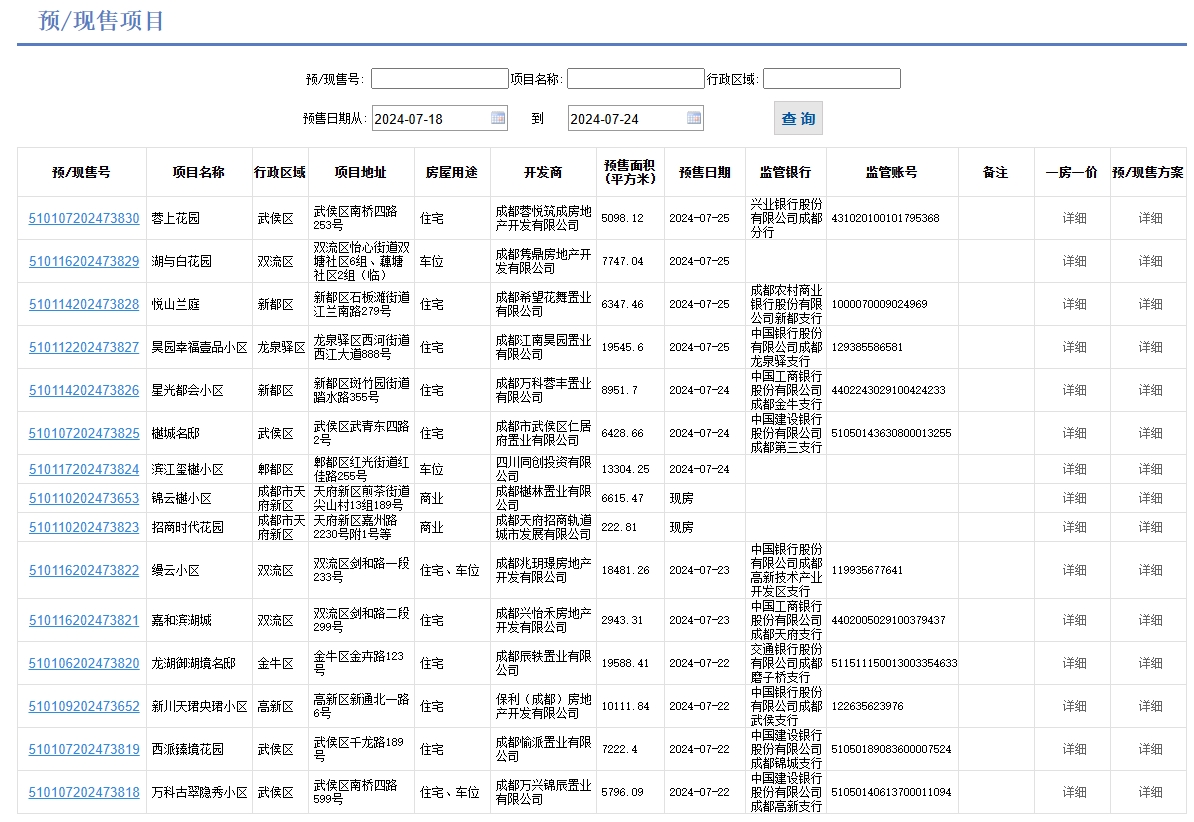Select the area value 222.81
This screenshot has height=822, width=1194.
(x=619, y=527)
